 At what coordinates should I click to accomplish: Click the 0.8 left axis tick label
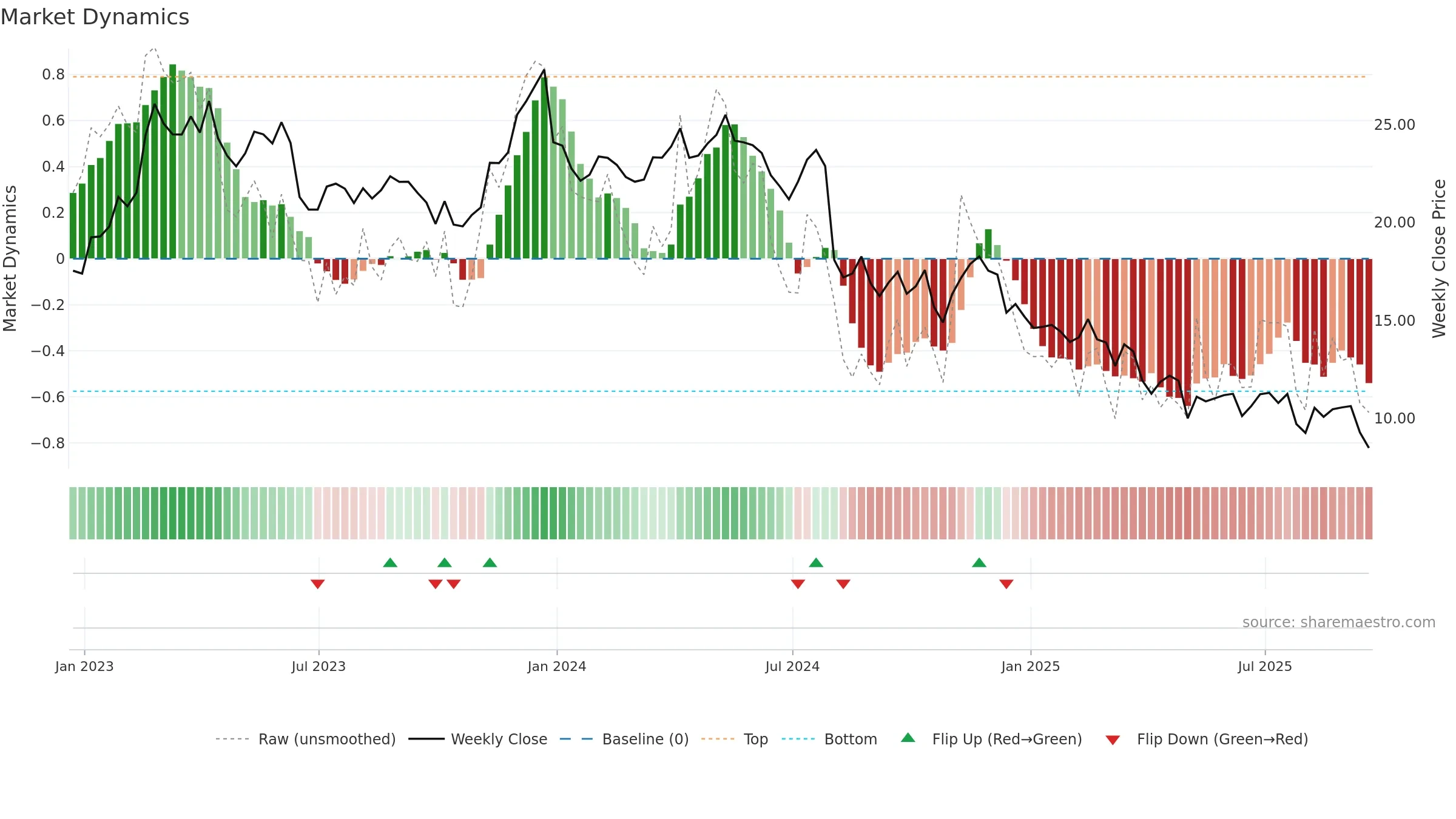click(x=53, y=75)
